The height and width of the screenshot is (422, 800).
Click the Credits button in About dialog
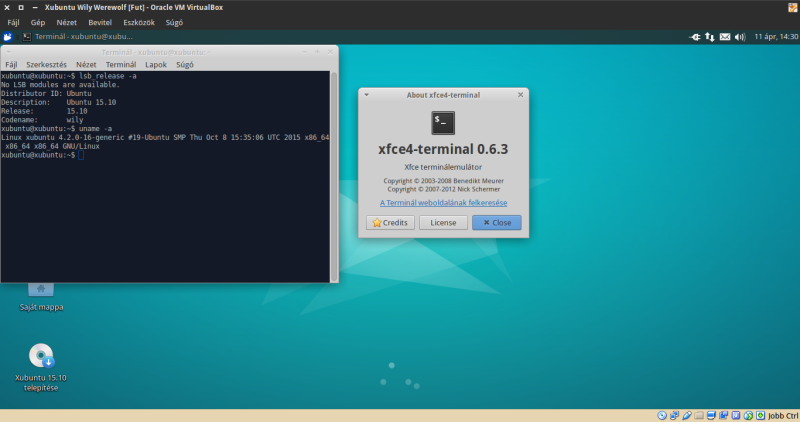pos(390,222)
